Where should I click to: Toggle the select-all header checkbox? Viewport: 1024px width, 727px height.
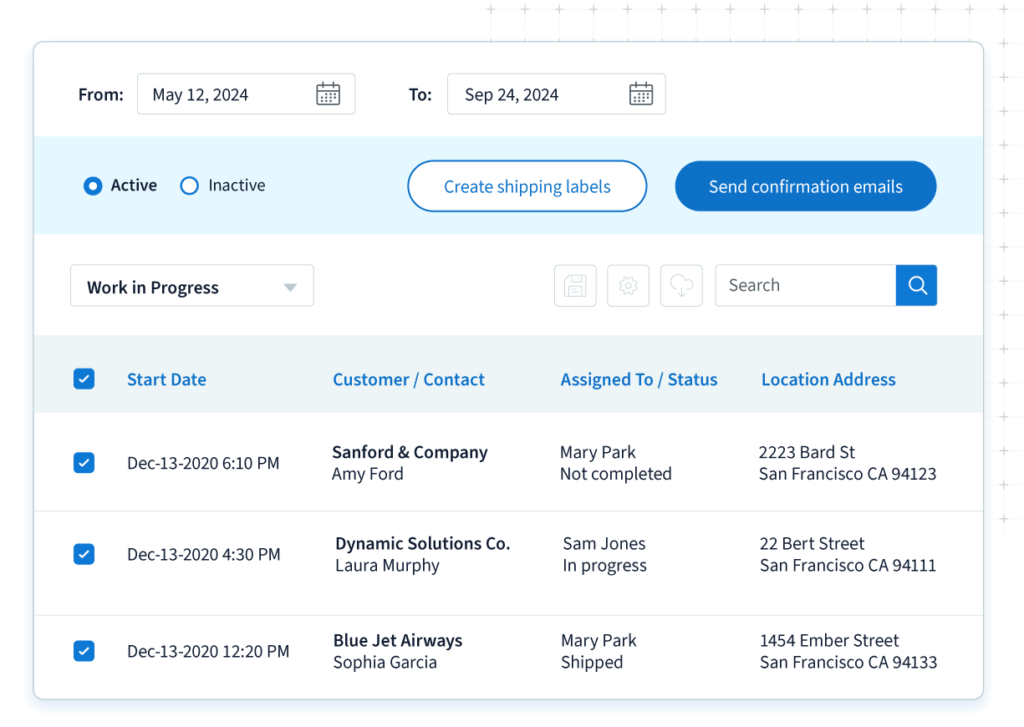click(x=84, y=379)
